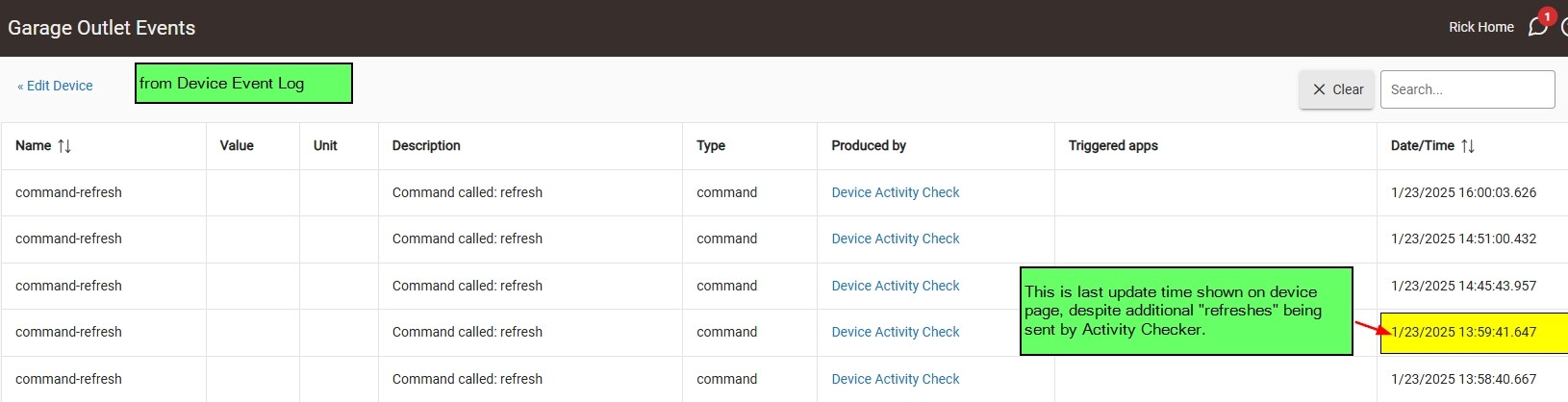1568x402 pixels.
Task: Click the red notification badge
Action: [x=1547, y=15]
